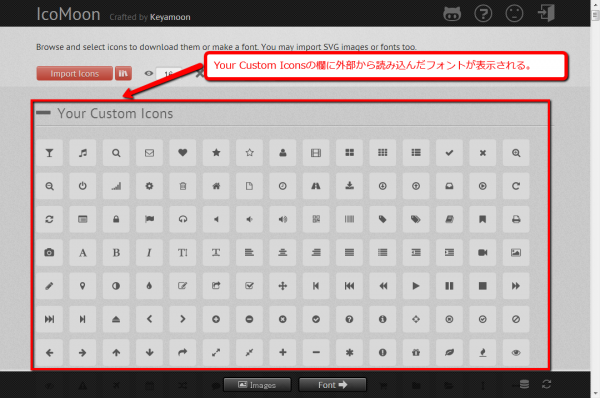Select the signal bars icon
Screen dimensions: 600x398
point(116,186)
